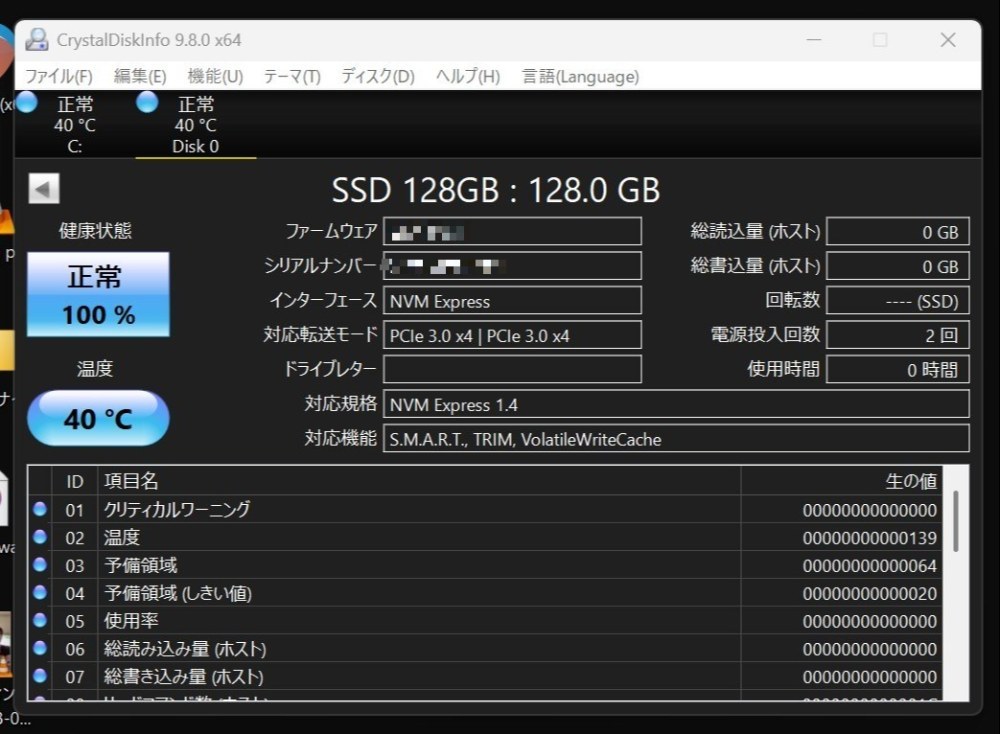Open the ファイル(F) menu

point(59,77)
